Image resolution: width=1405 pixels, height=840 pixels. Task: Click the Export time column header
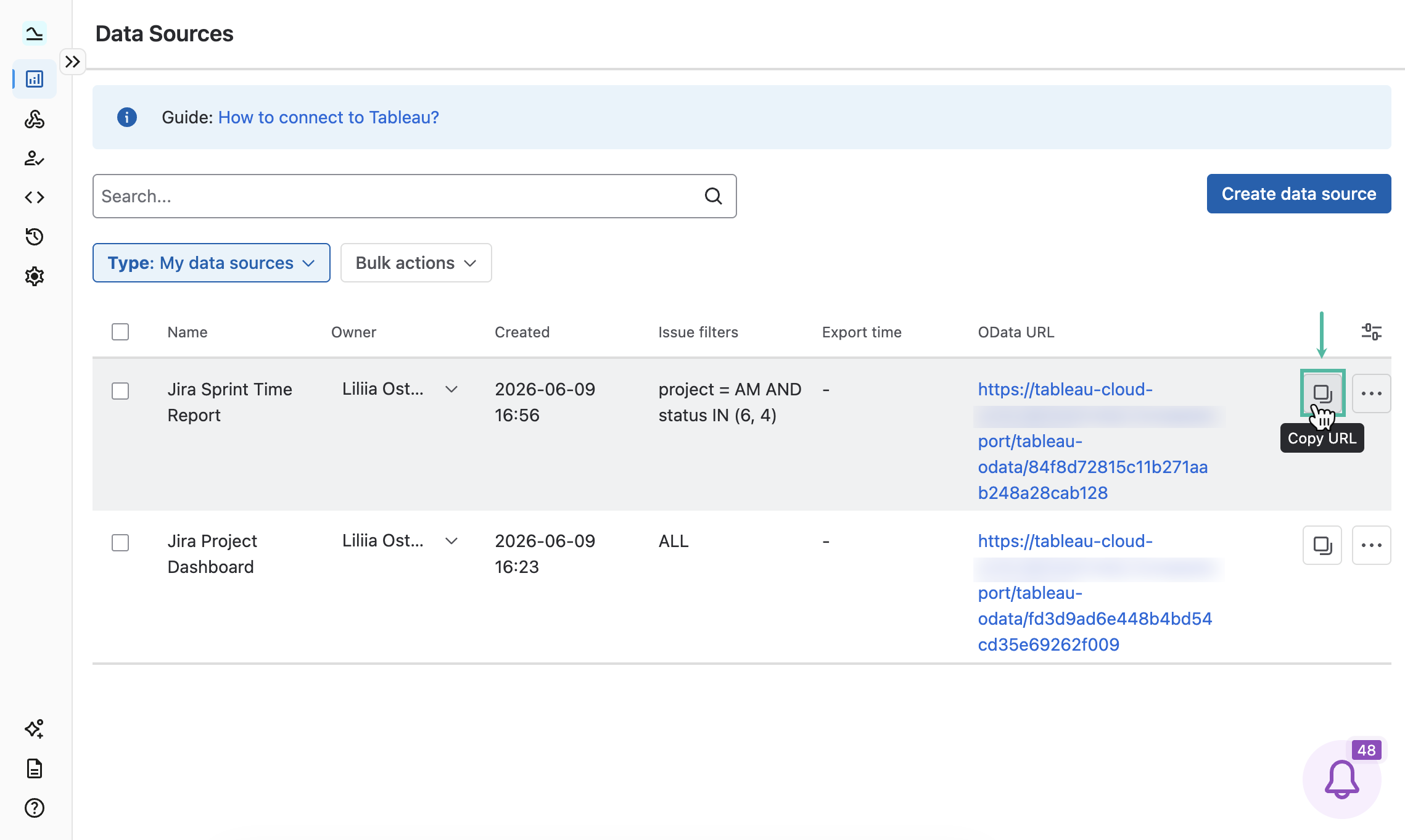tap(862, 332)
